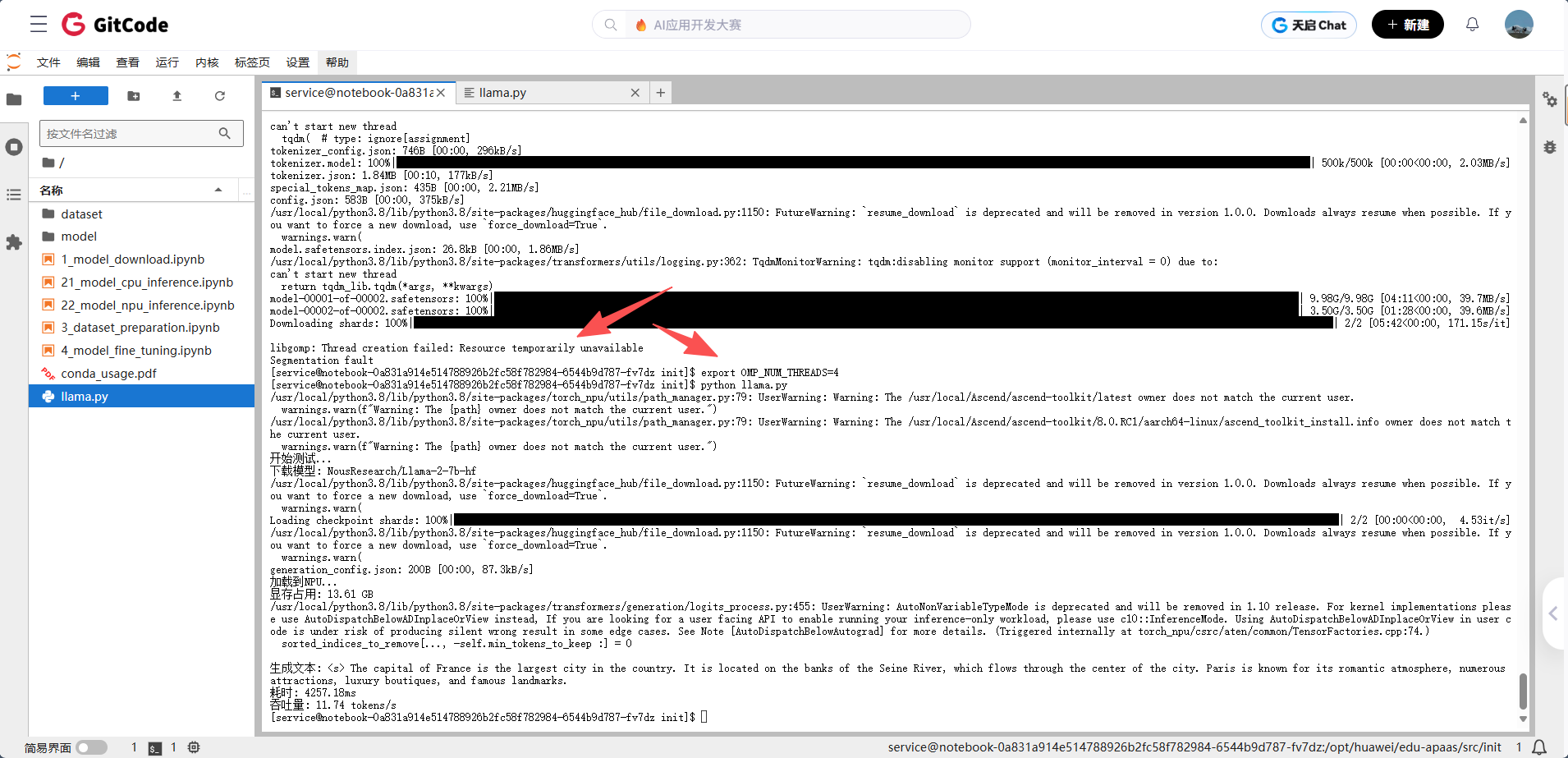Click the upload files icon

pyautogui.click(x=177, y=96)
